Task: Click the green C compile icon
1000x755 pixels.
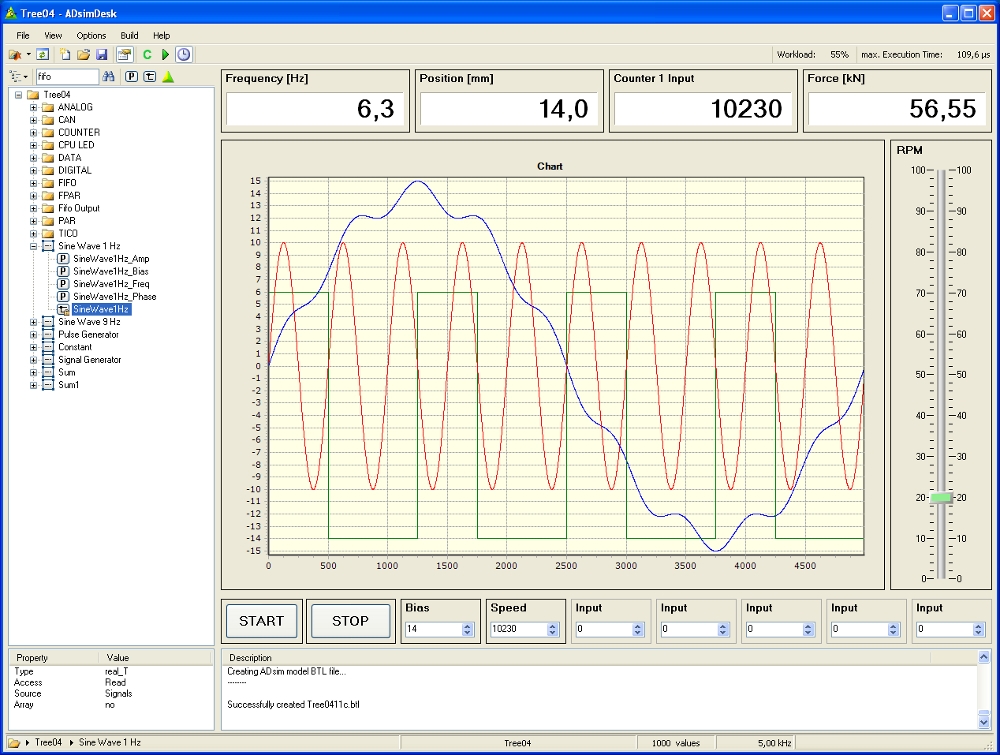Action: [x=147, y=54]
